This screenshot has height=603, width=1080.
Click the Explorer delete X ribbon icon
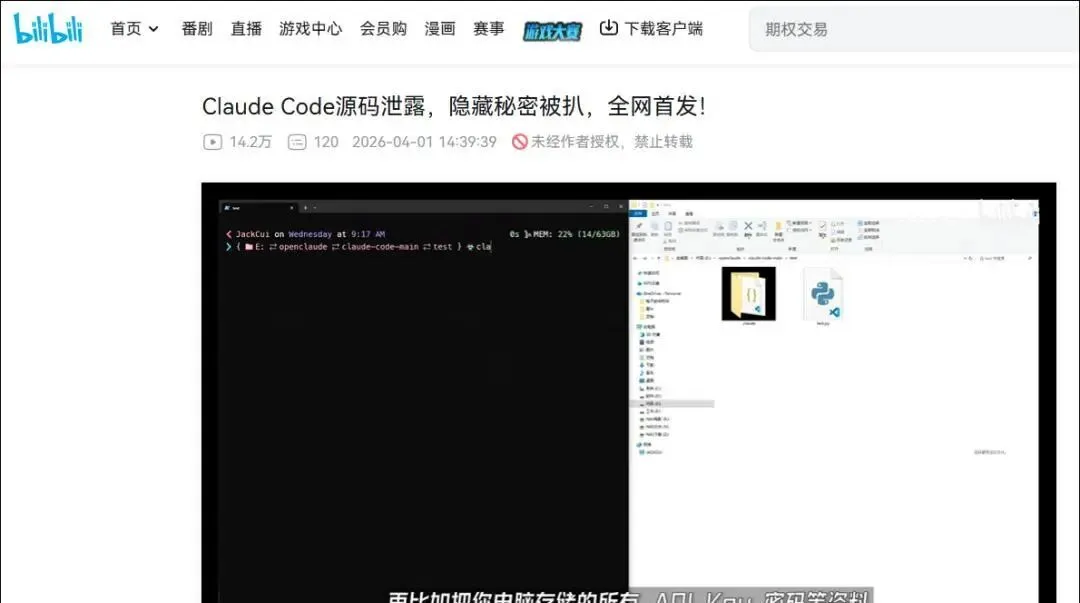click(748, 226)
